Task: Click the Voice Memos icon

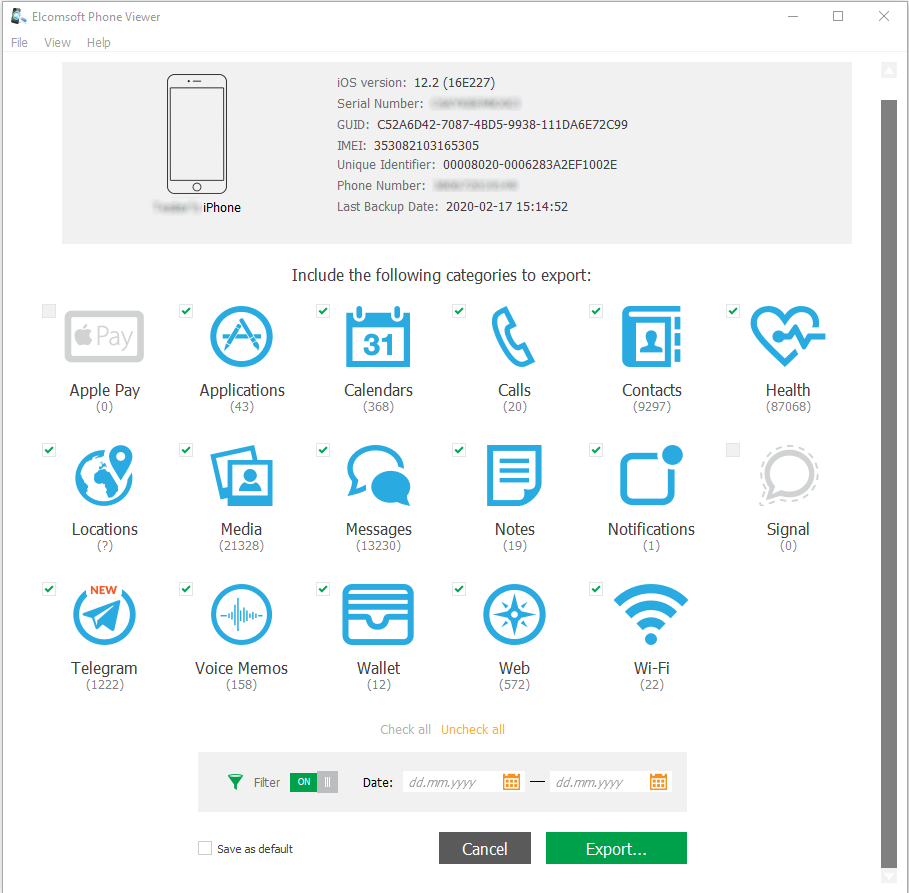Action: (241, 614)
